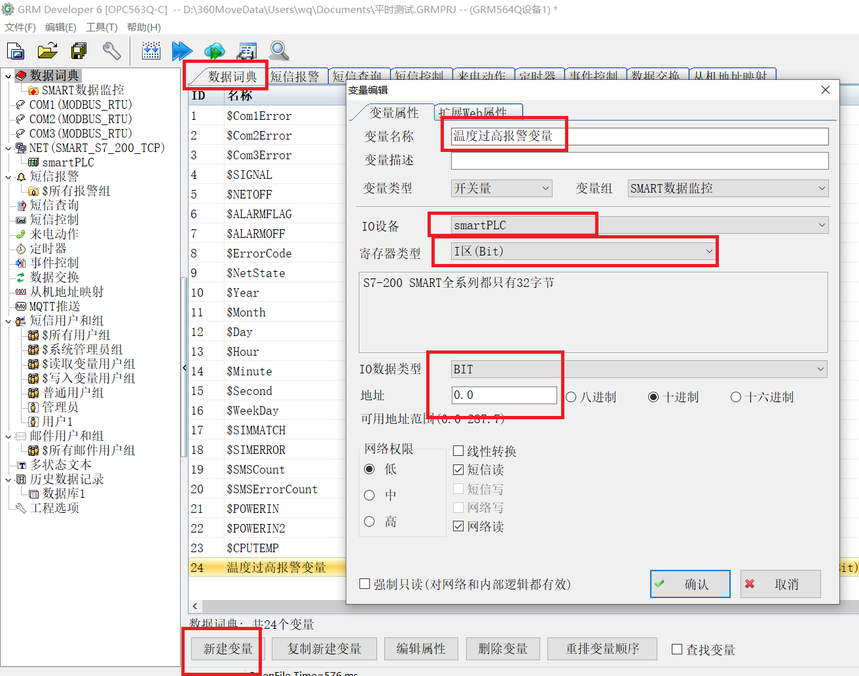This screenshot has height=676, width=859.
Task: Open the 寄存器类型 dropdown
Action: coord(577,252)
